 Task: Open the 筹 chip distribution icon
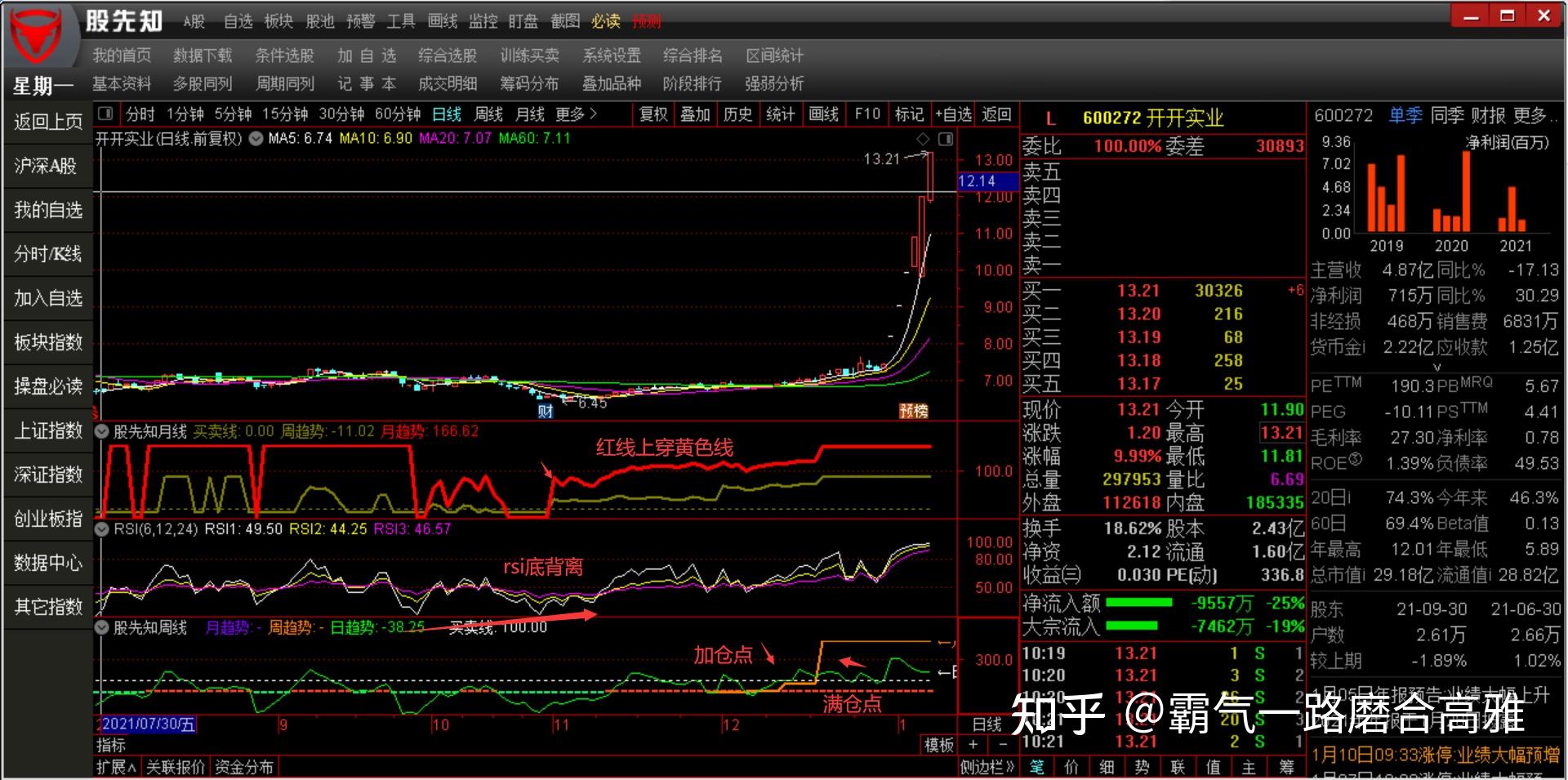tap(1286, 767)
